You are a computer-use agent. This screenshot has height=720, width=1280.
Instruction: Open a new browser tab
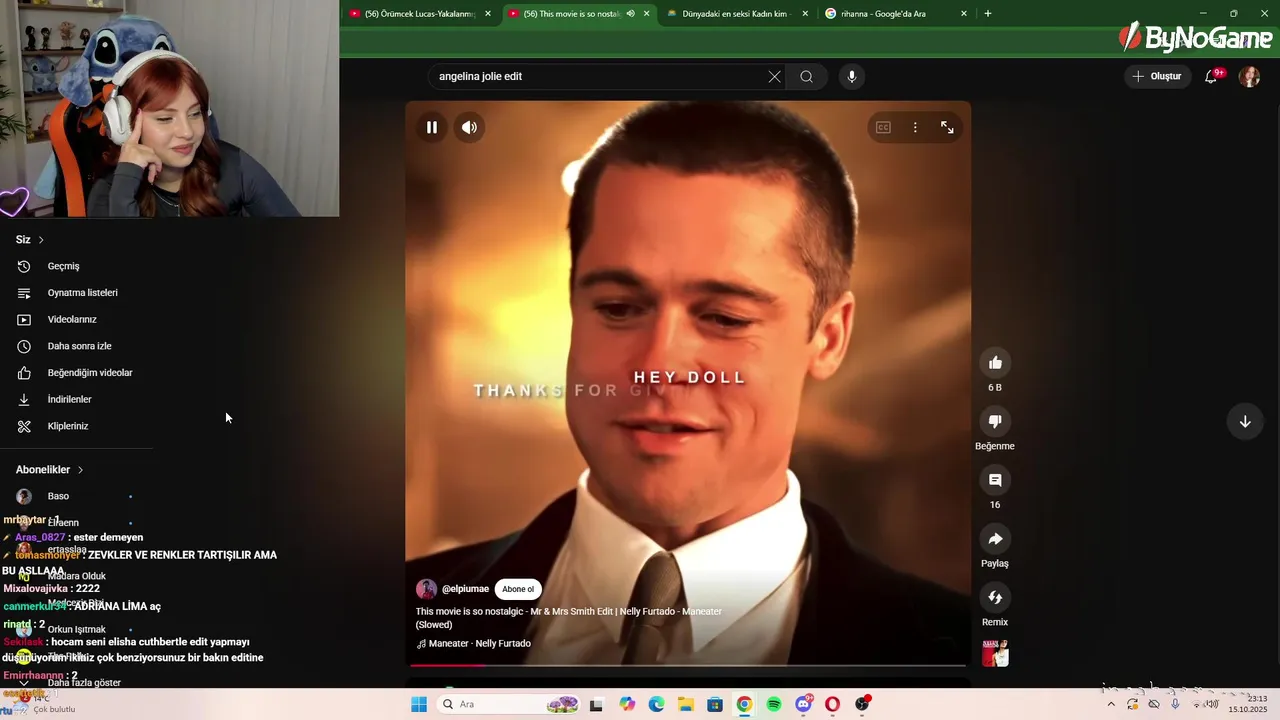click(x=987, y=14)
